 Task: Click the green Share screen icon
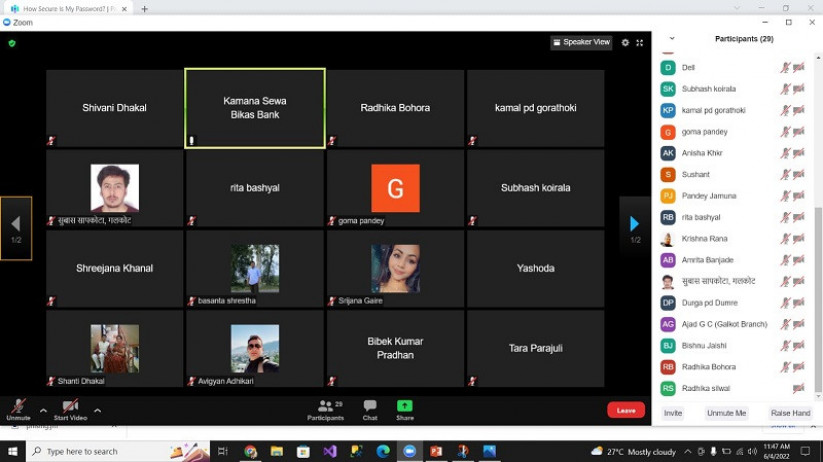coord(405,409)
